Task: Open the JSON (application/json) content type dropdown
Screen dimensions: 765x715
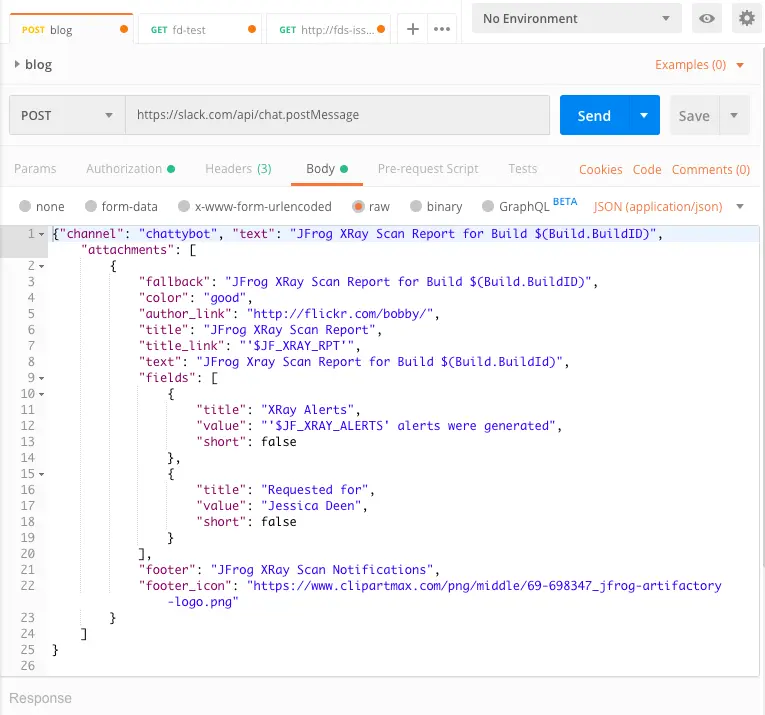Action: [669, 207]
